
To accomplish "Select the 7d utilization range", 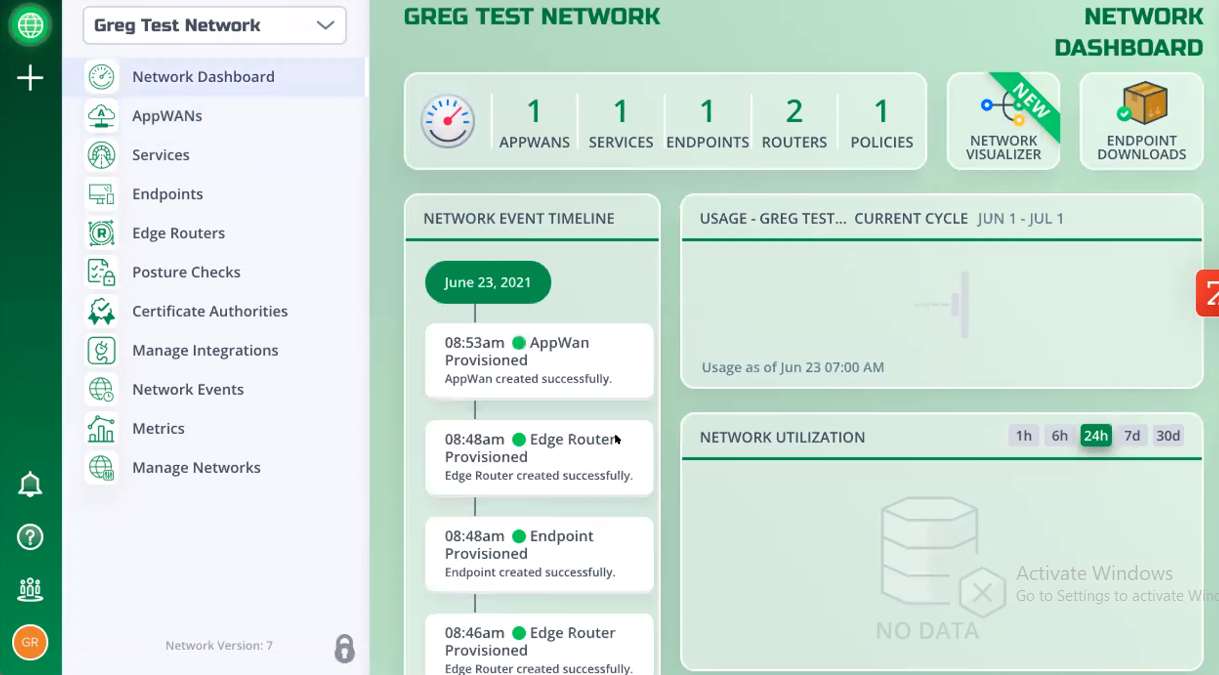I will [1131, 435].
